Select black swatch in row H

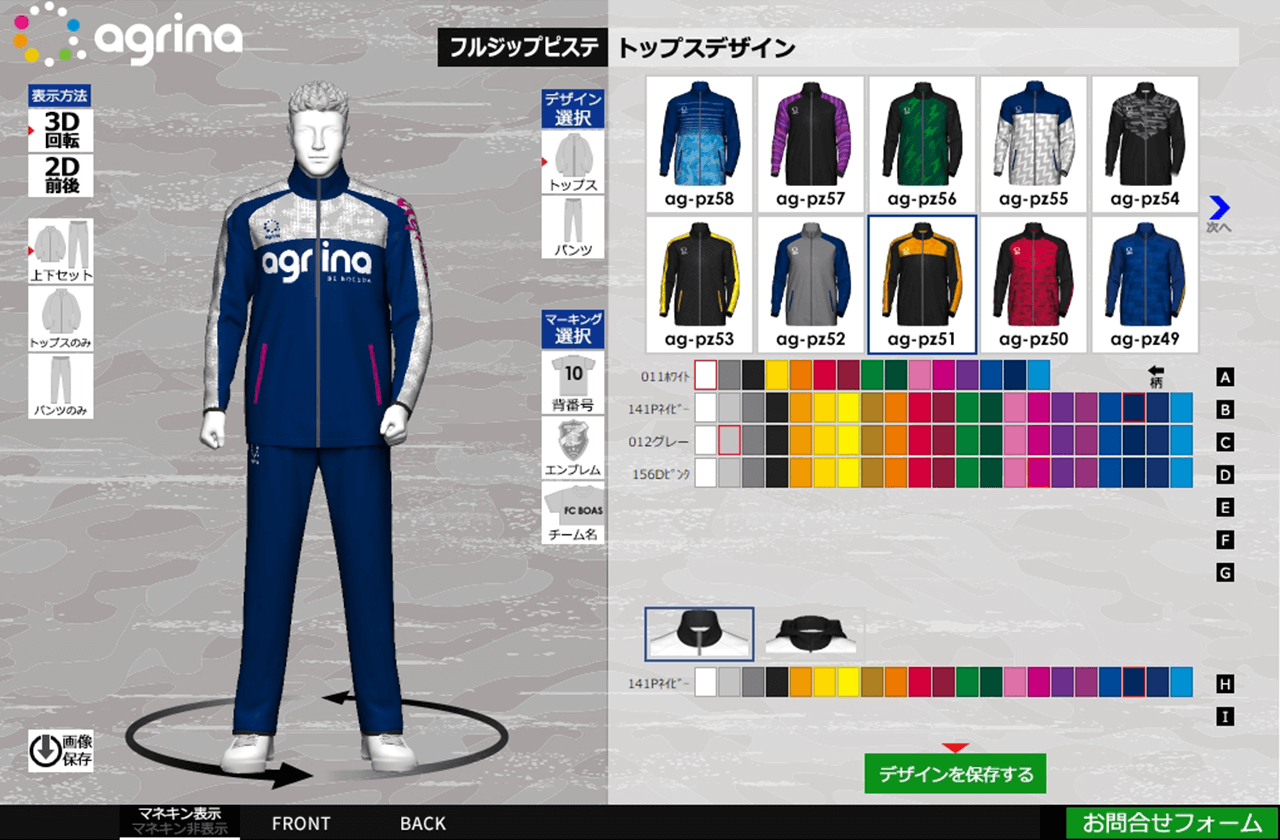click(x=777, y=682)
